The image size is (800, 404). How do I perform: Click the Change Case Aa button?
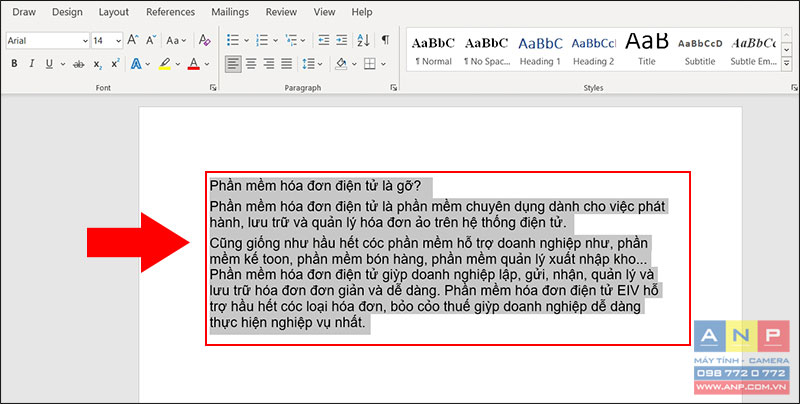(177, 40)
